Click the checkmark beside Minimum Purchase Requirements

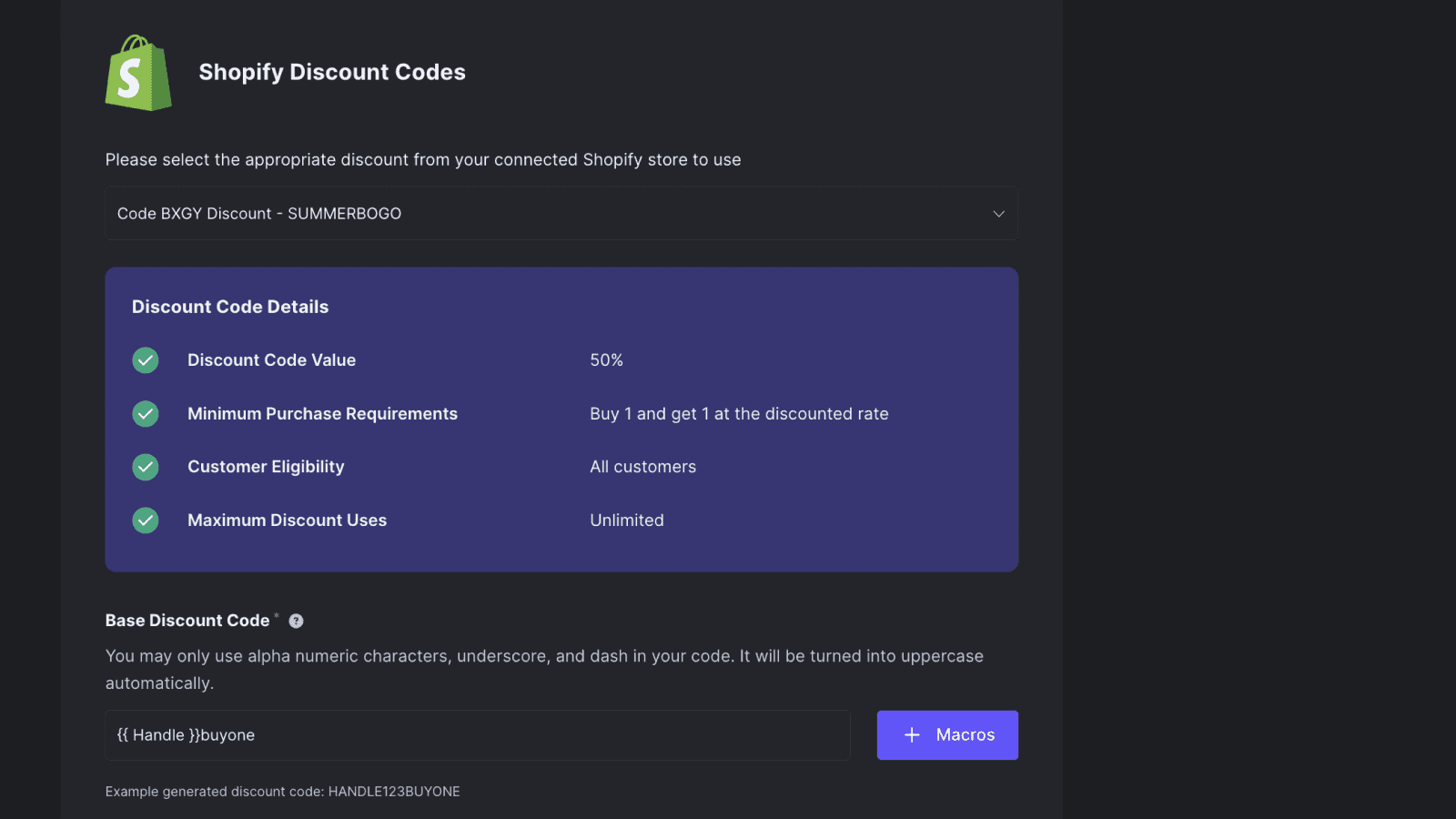click(146, 413)
